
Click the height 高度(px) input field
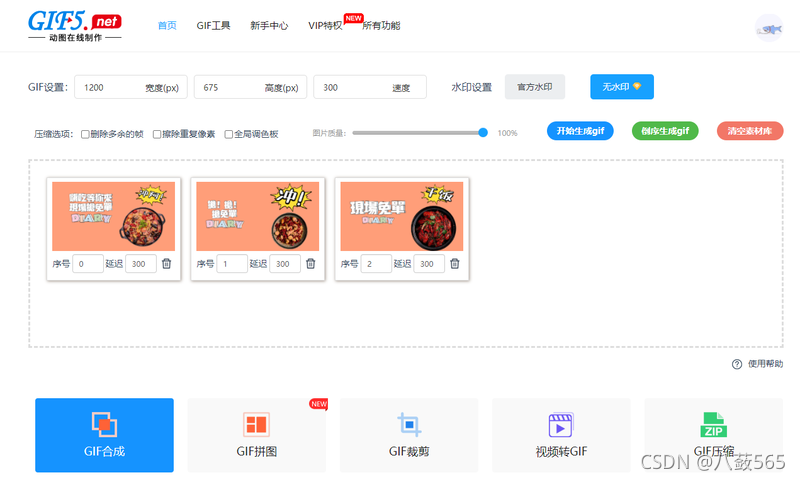250,87
